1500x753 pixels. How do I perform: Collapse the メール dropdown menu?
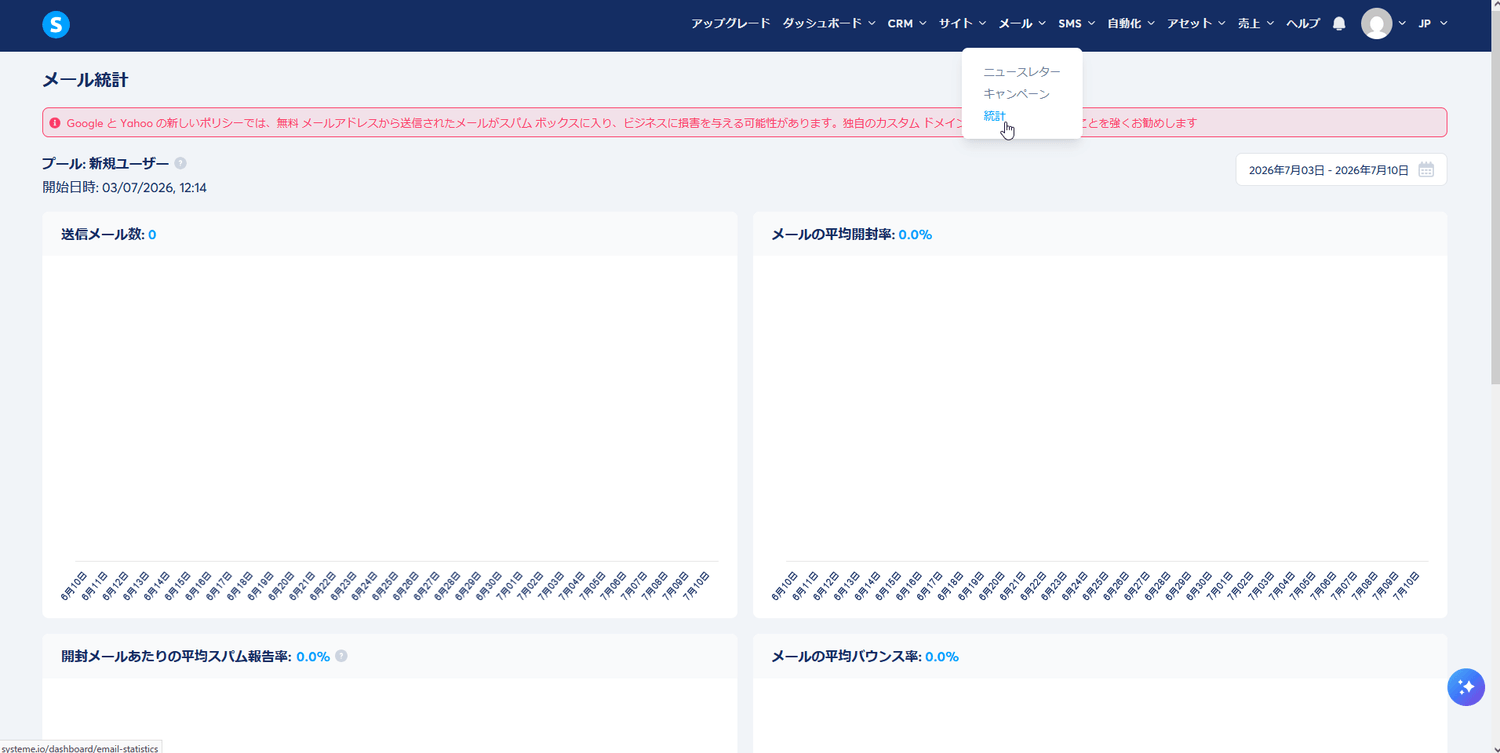click(1022, 23)
